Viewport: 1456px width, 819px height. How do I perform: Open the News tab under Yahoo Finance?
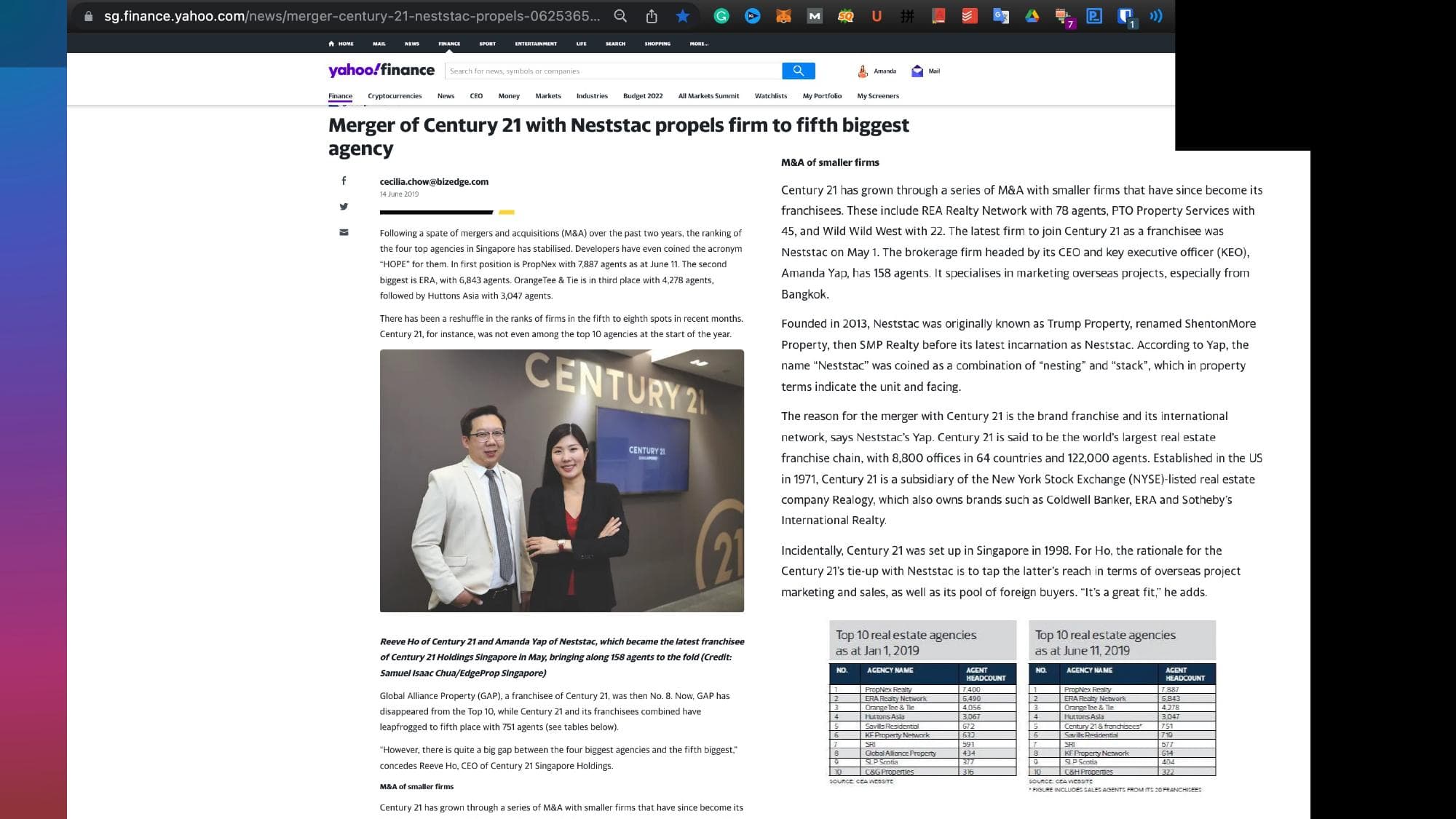(446, 96)
